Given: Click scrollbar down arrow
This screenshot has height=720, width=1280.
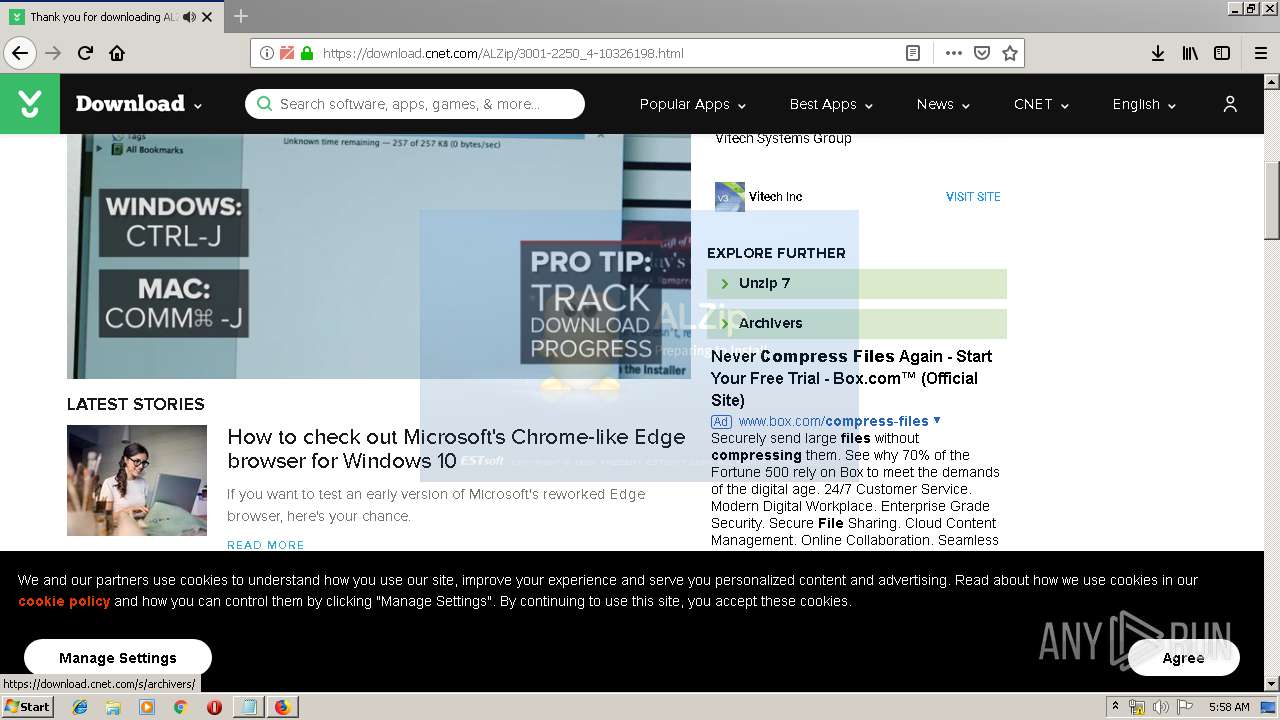Looking at the screenshot, I should (x=1272, y=684).
